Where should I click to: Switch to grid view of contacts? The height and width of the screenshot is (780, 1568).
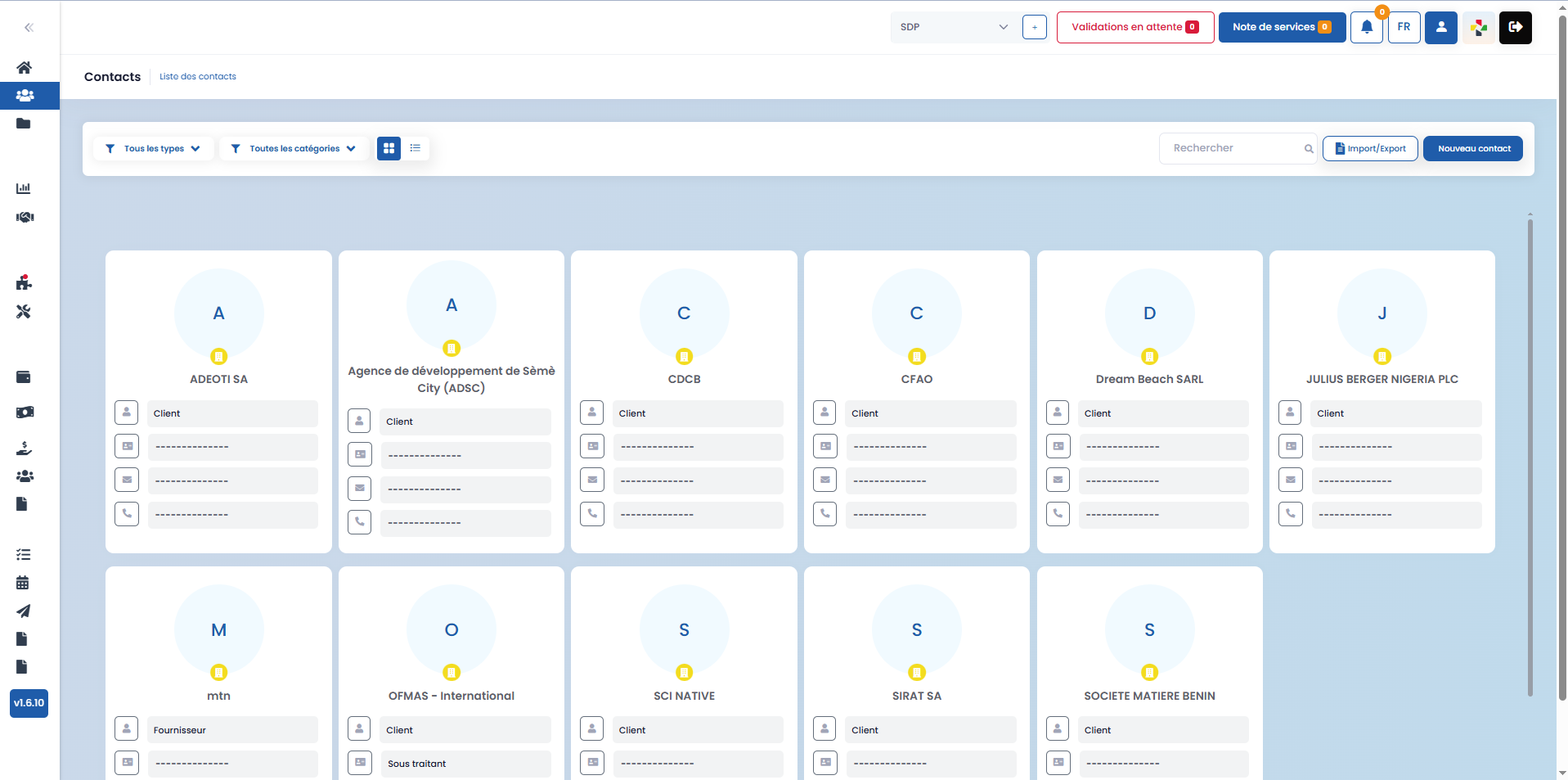point(389,148)
